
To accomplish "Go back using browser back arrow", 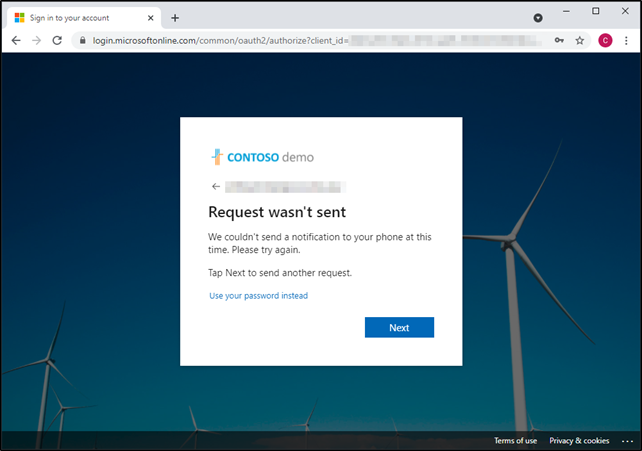I will (16, 40).
